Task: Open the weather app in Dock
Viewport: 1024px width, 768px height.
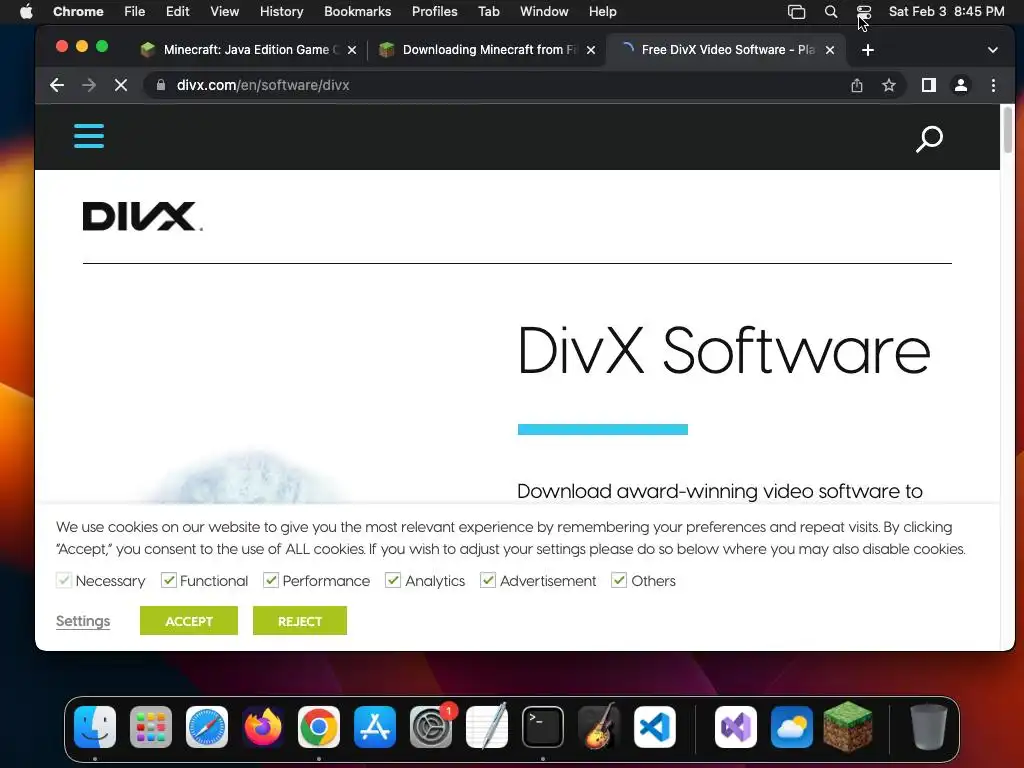Action: 792,726
